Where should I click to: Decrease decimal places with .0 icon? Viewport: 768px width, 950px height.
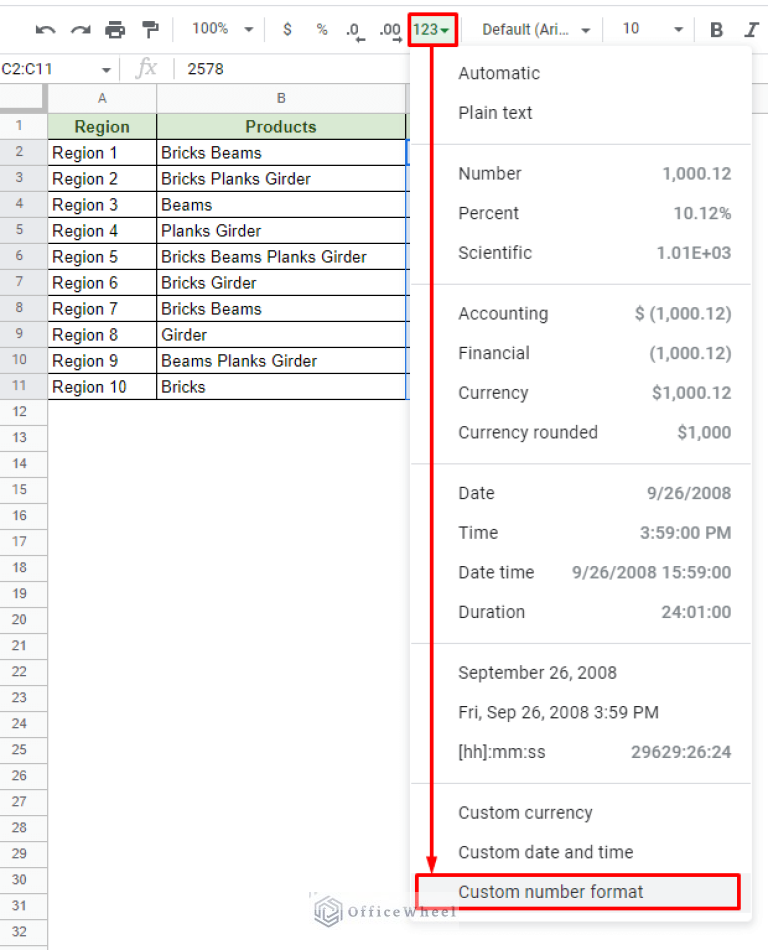click(x=355, y=29)
